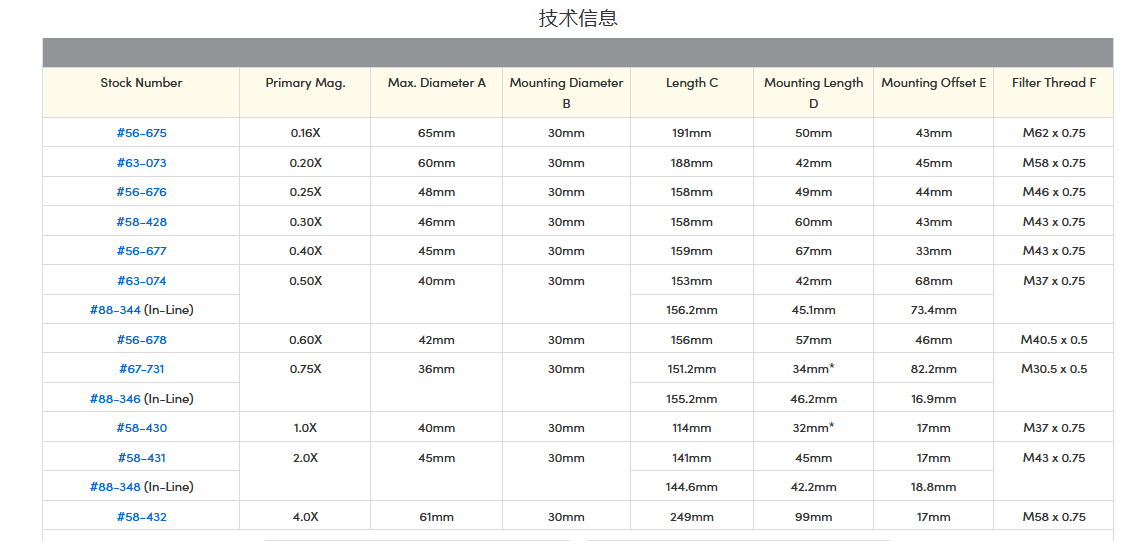Click the #56-676 product link
The image size is (1126, 541).
pos(141,192)
